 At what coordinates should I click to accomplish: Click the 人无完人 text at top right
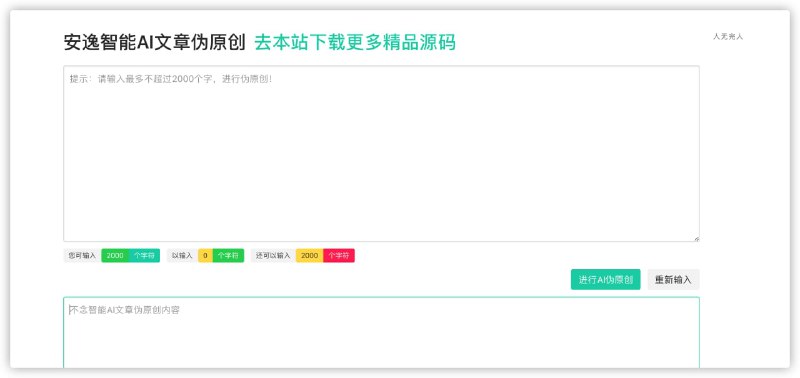point(728,37)
